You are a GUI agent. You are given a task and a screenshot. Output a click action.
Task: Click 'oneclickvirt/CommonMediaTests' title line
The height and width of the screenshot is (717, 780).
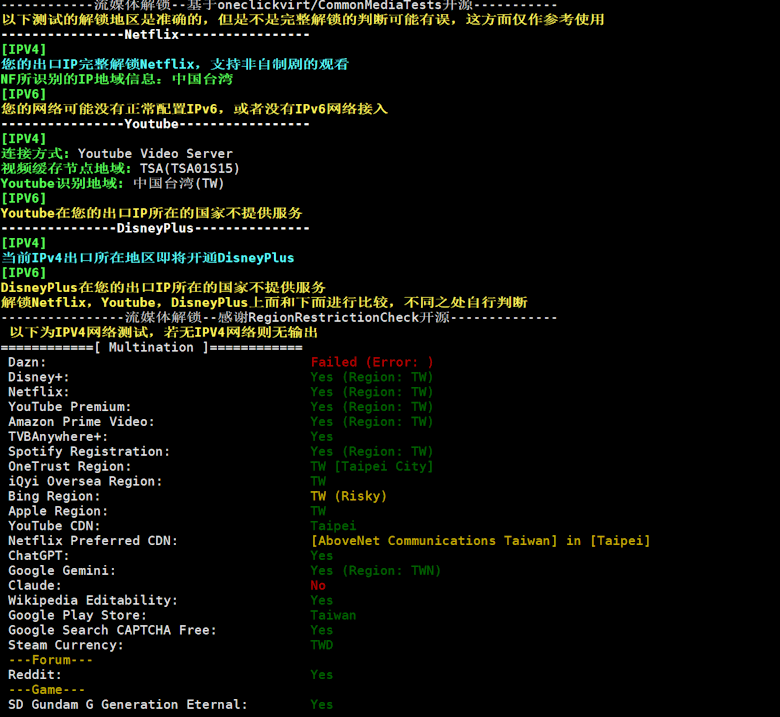pos(279,5)
